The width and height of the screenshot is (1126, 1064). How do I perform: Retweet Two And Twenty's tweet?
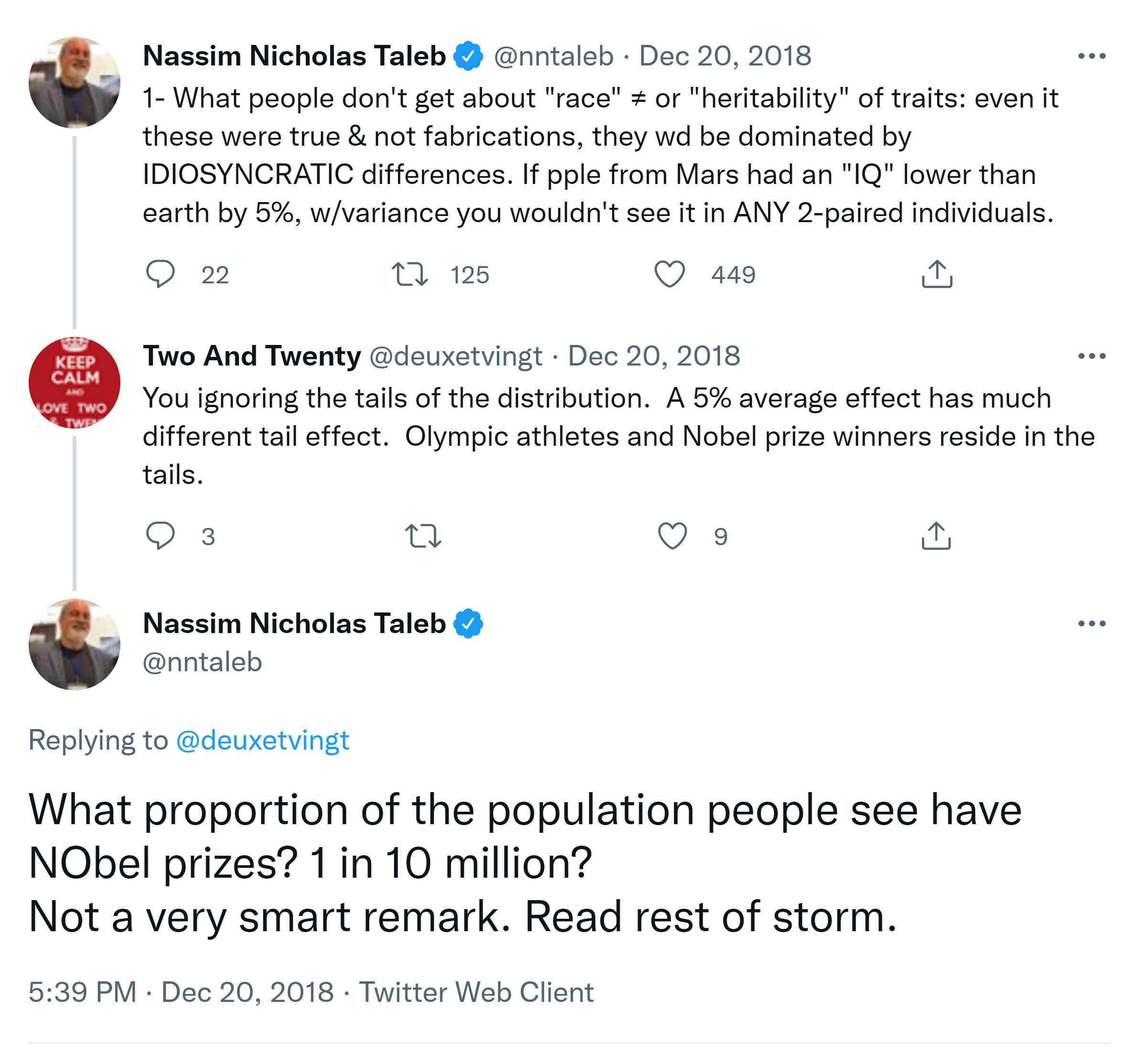click(423, 536)
